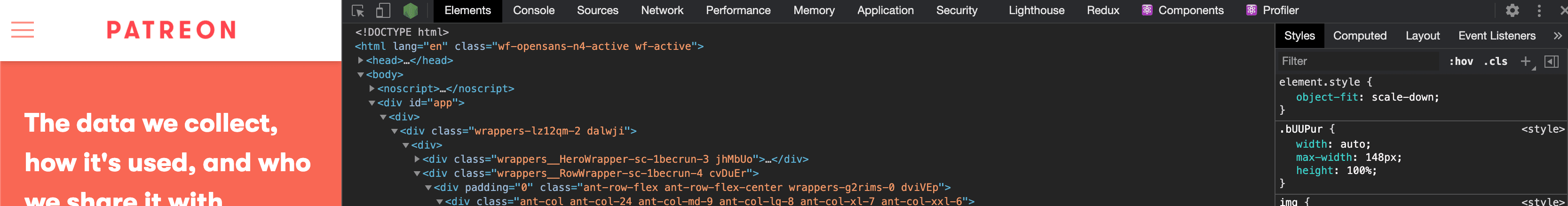Open the DevTools settings gear
The image size is (1568, 206).
click(x=1512, y=11)
